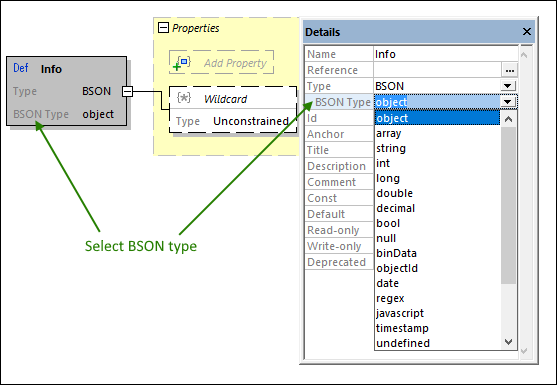Select the Wildcard Type Unconstrained row
Screen dimensions: 557x385
click(x=233, y=121)
